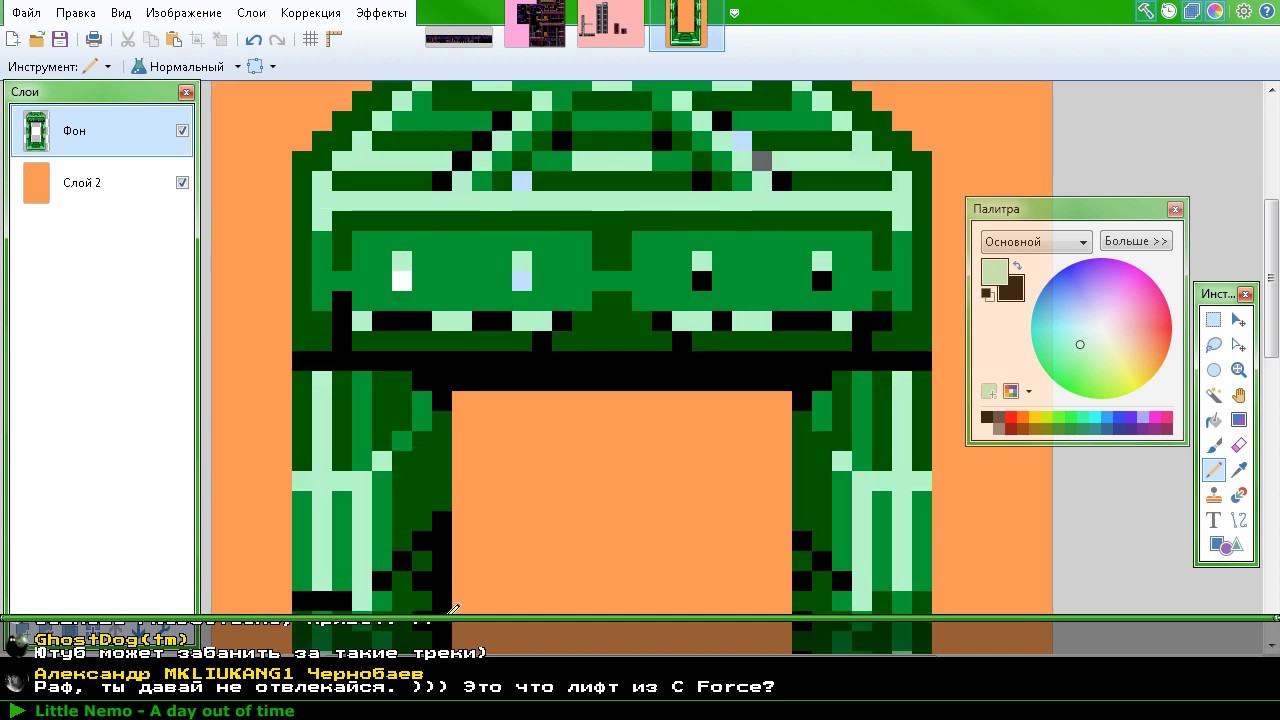Select the Eraser tool
Image resolution: width=1280 pixels, height=720 pixels.
pyautogui.click(x=1239, y=445)
